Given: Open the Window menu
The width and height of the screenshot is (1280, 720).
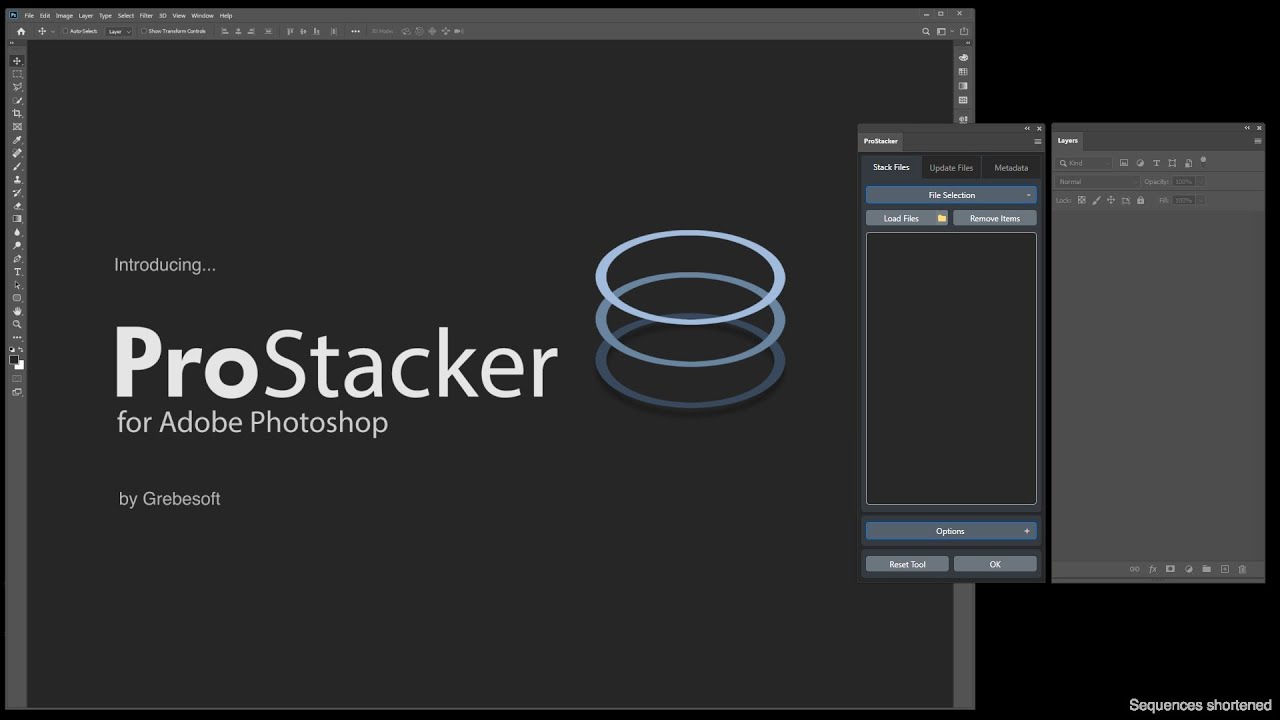Looking at the screenshot, I should click(x=202, y=16).
